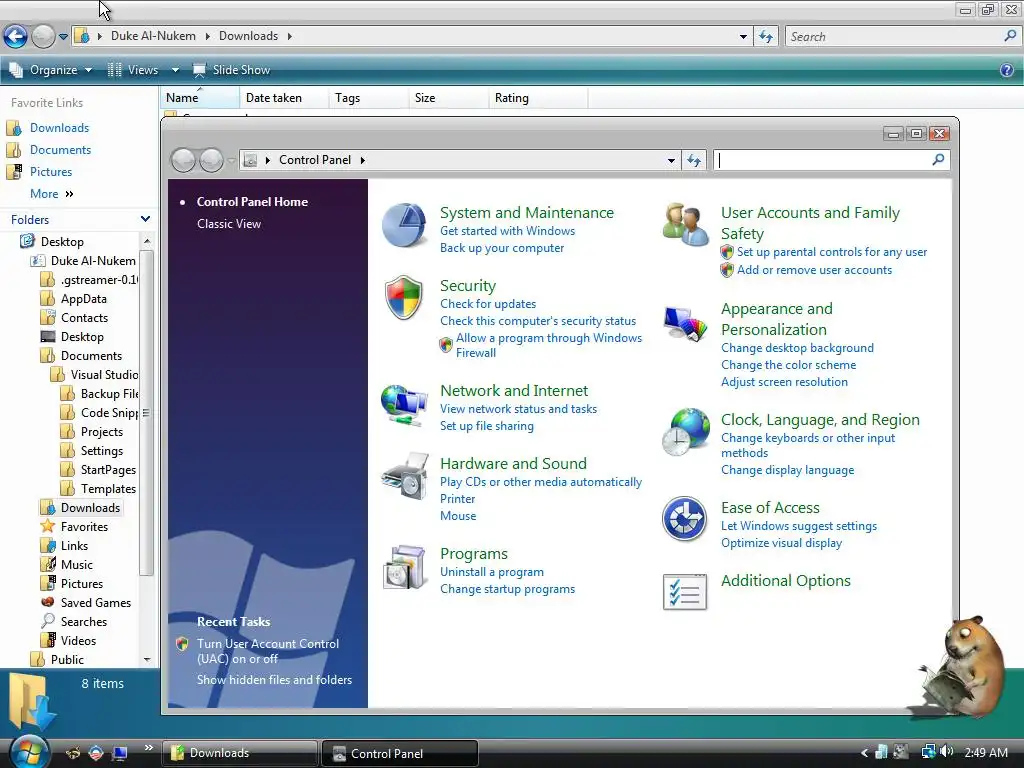Open the Appearance and Personalization monitor icon

point(685,323)
